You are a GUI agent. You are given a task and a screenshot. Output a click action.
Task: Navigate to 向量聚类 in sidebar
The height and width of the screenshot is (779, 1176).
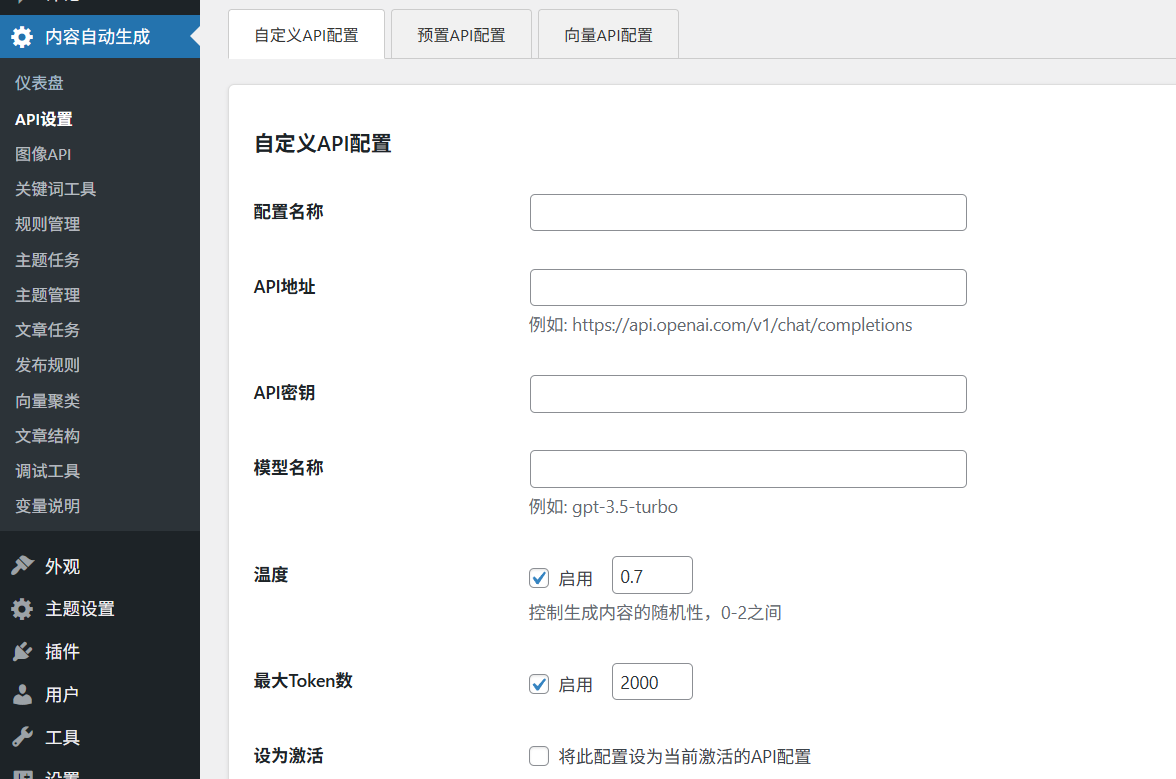[47, 401]
